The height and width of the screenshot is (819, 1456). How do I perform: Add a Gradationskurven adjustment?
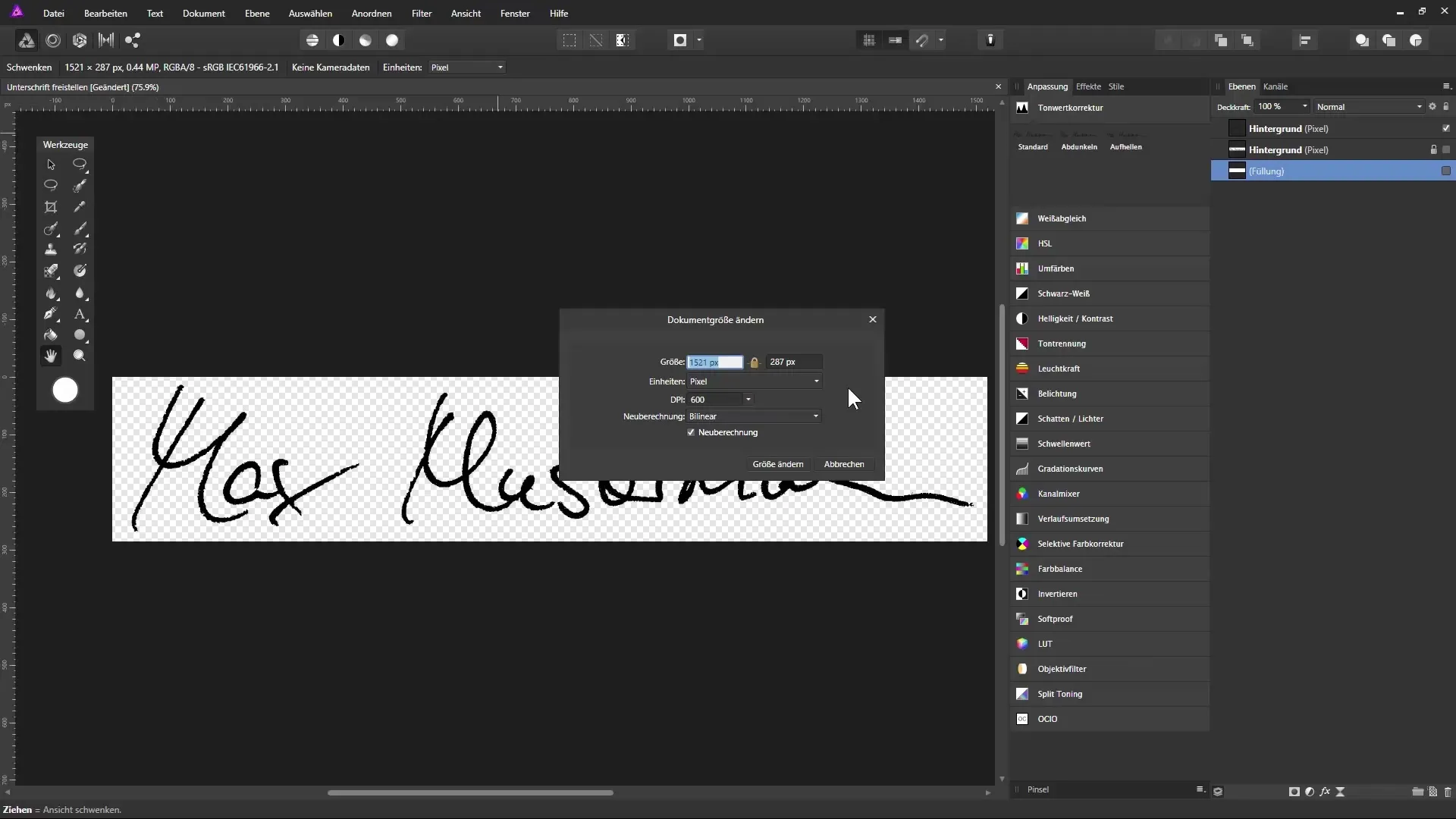(1110, 469)
